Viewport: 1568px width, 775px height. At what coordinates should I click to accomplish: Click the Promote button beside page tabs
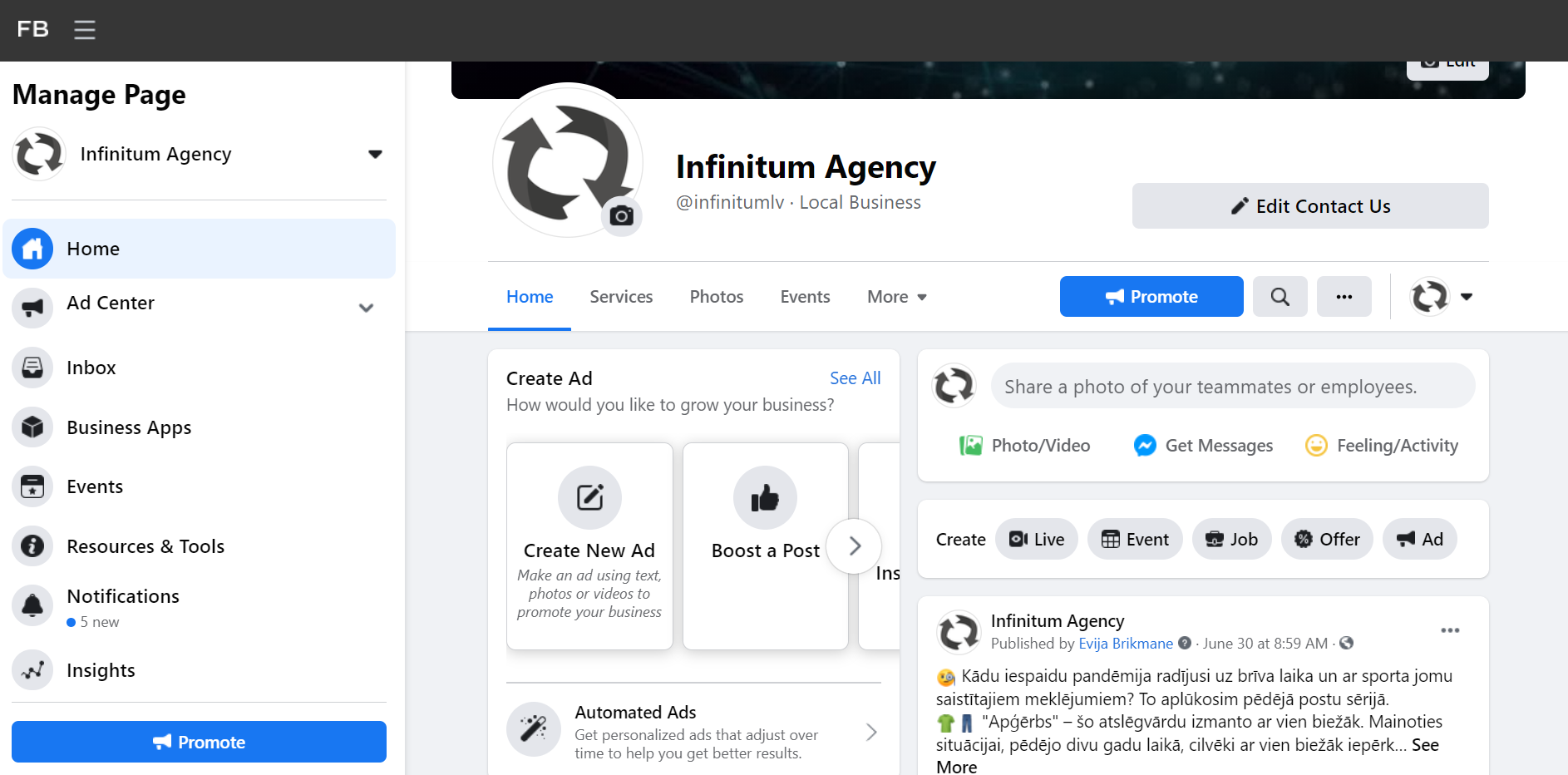click(1151, 297)
